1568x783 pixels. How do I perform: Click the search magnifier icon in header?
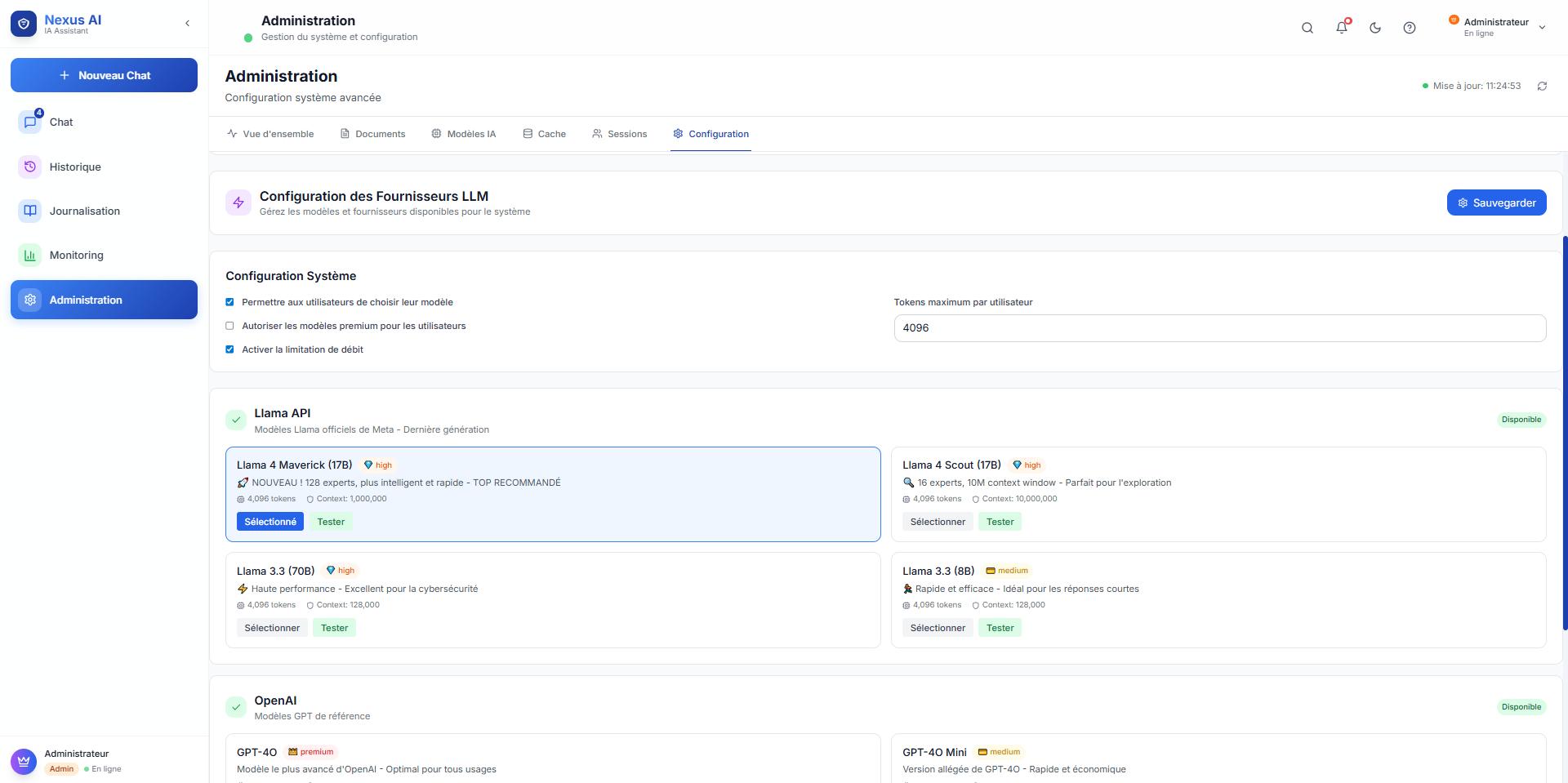[1307, 28]
